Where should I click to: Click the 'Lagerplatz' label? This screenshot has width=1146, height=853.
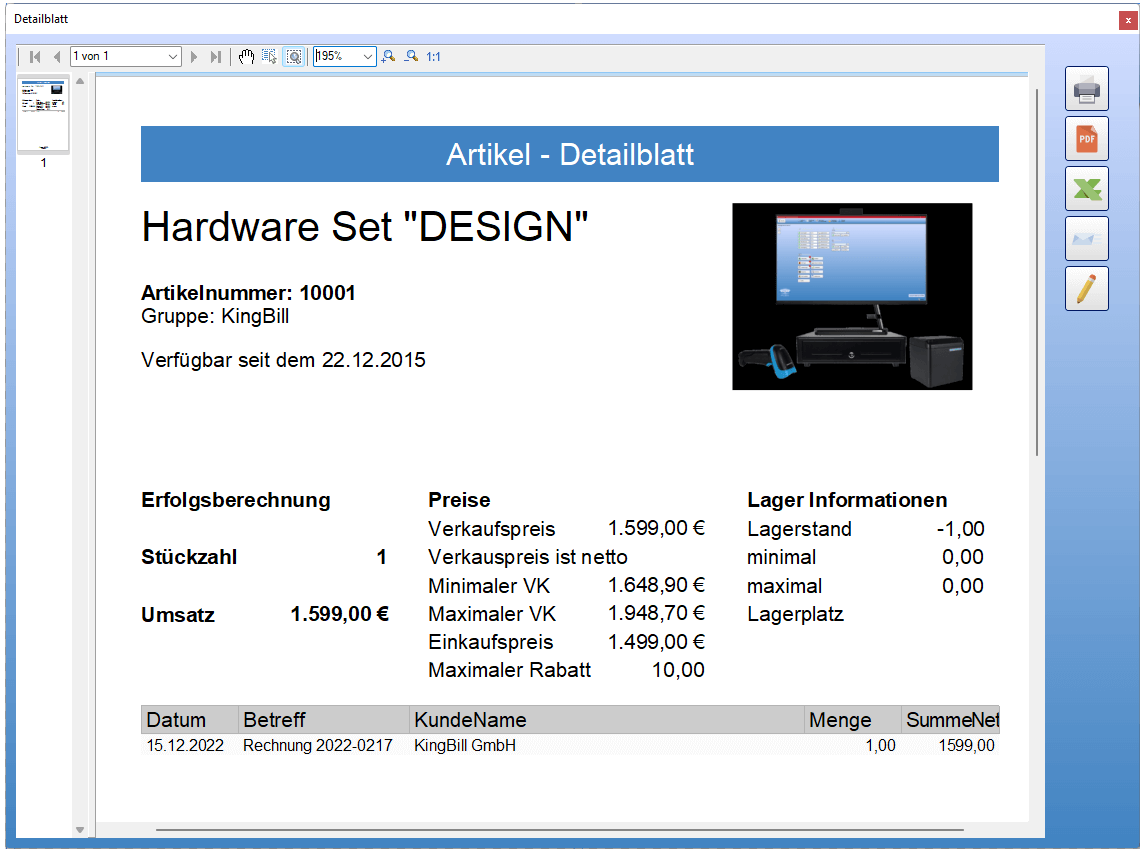[x=795, y=614]
